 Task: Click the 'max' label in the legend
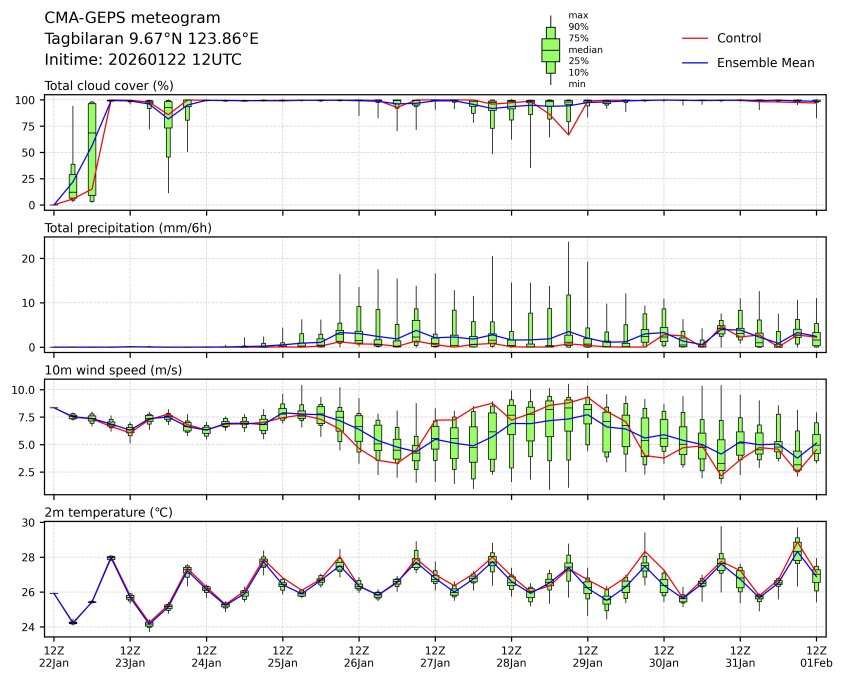pyautogui.click(x=577, y=15)
